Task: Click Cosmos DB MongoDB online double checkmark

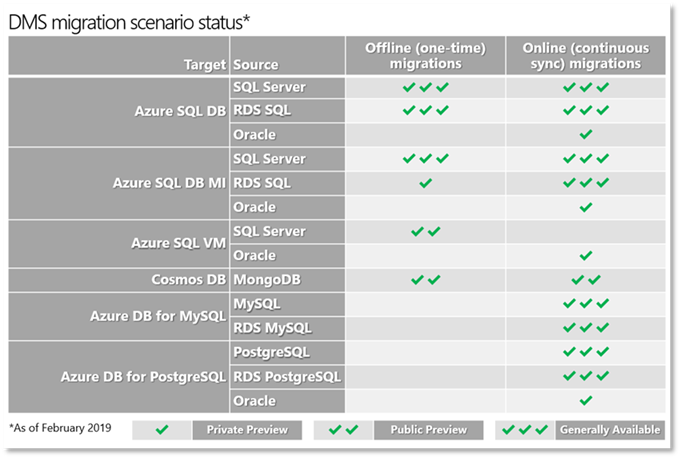Action: coord(586,280)
